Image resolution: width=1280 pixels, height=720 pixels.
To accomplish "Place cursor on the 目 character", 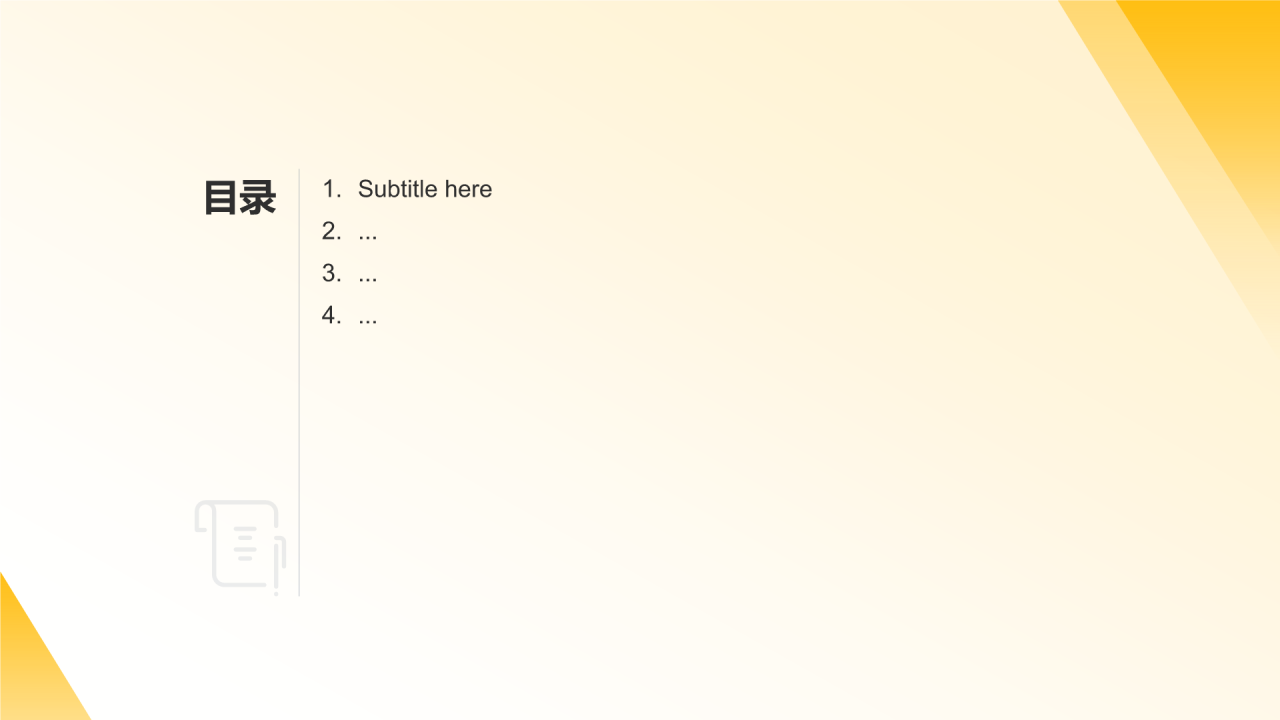I will [221, 197].
